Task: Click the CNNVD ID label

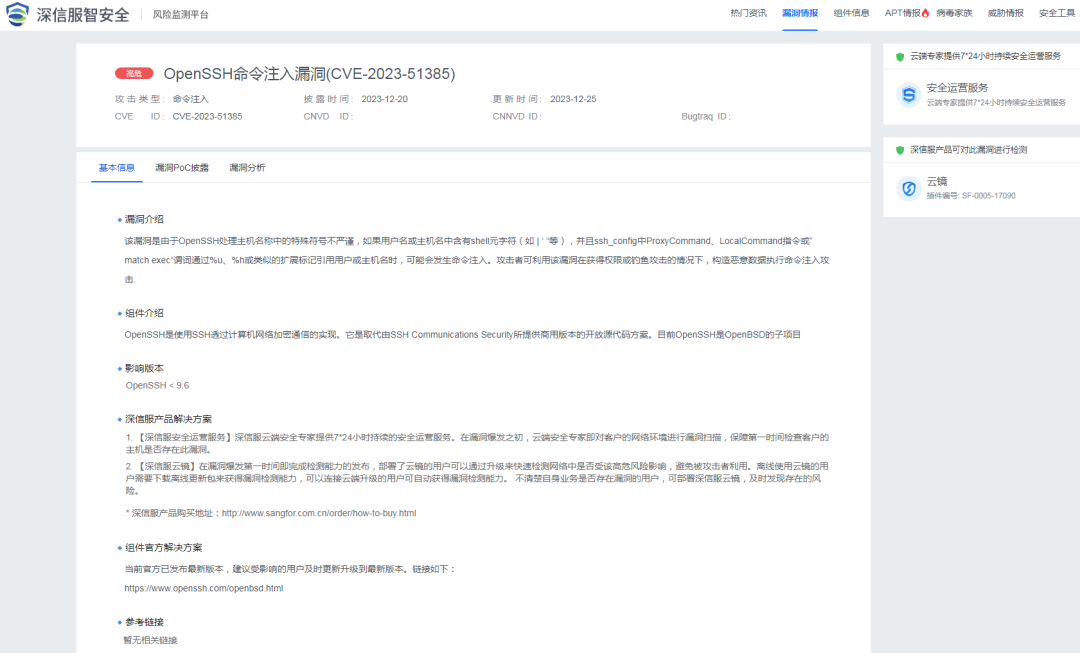Action: (517, 116)
